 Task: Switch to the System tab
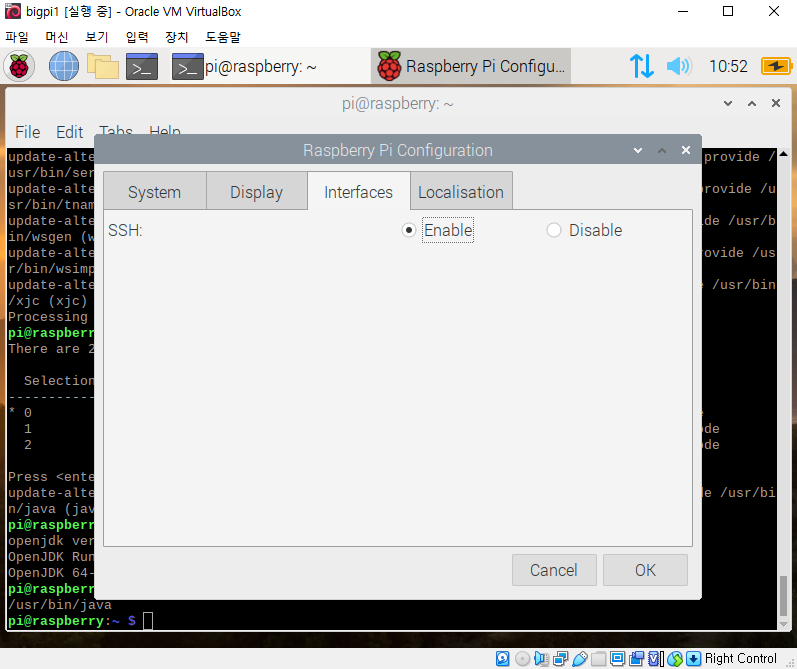coord(155,192)
